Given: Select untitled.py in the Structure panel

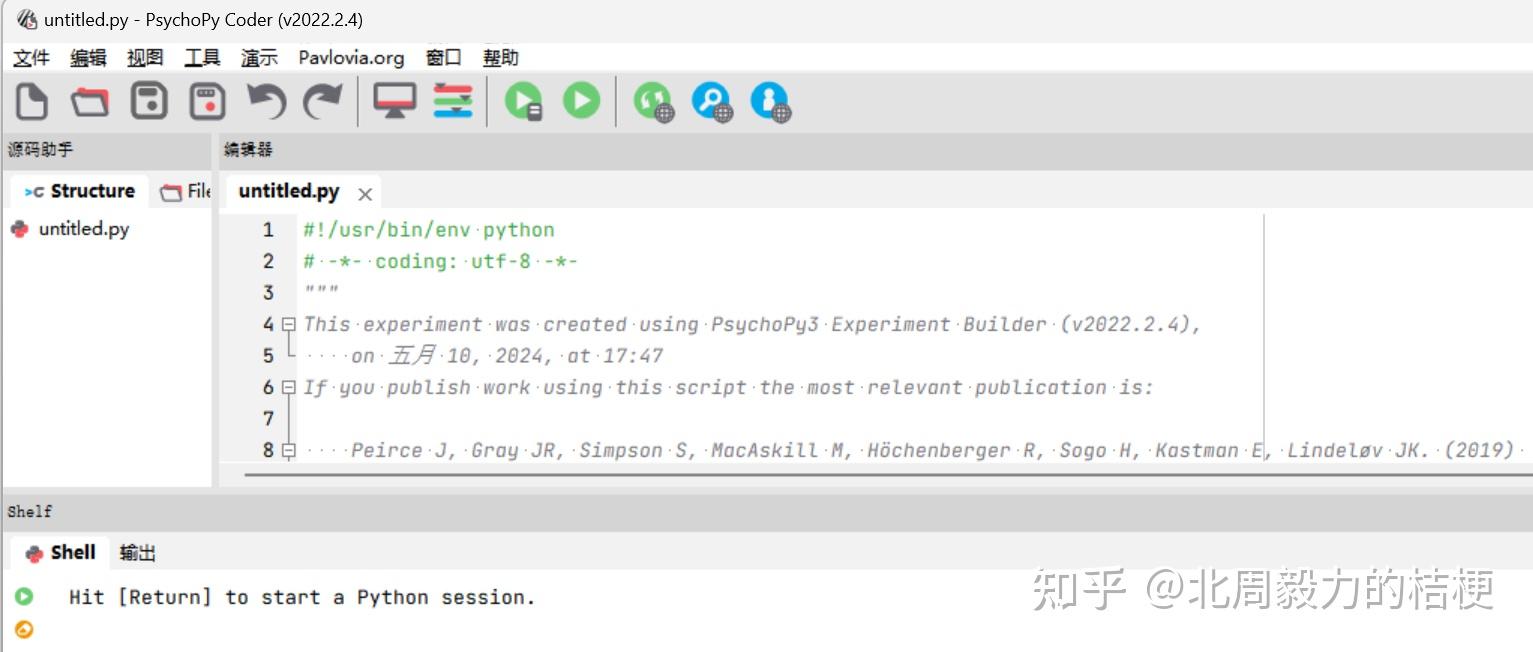Looking at the screenshot, I should (83, 228).
